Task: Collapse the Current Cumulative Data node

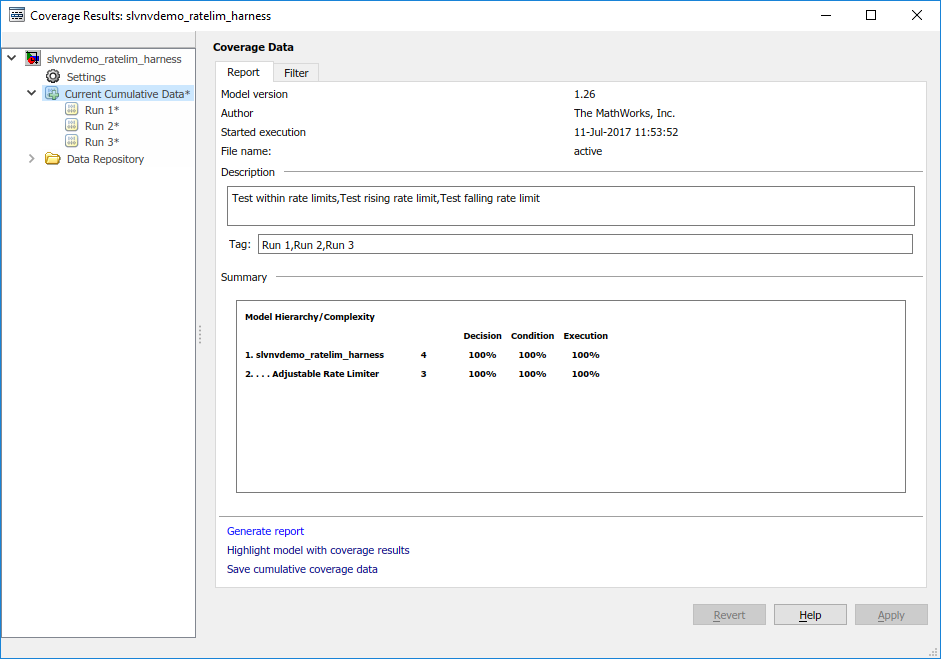Action: click(31, 93)
